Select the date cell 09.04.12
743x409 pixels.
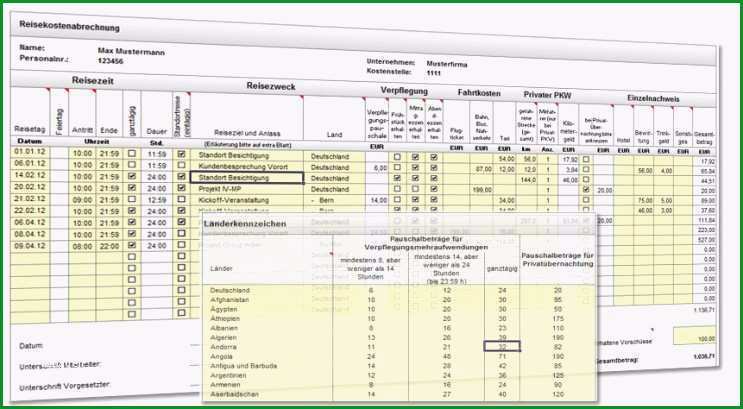(30, 245)
